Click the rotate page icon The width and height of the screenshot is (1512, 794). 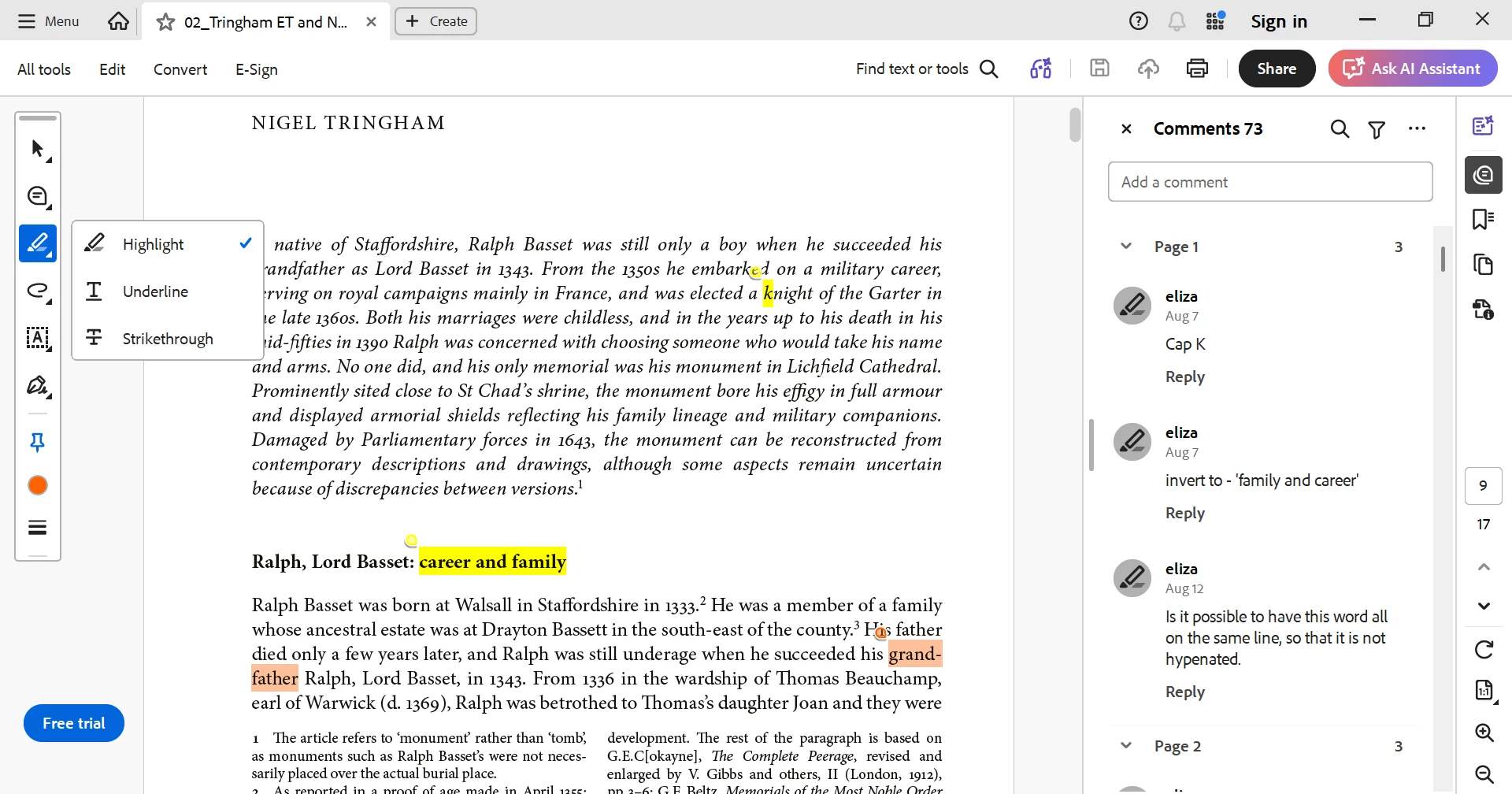click(x=1484, y=649)
